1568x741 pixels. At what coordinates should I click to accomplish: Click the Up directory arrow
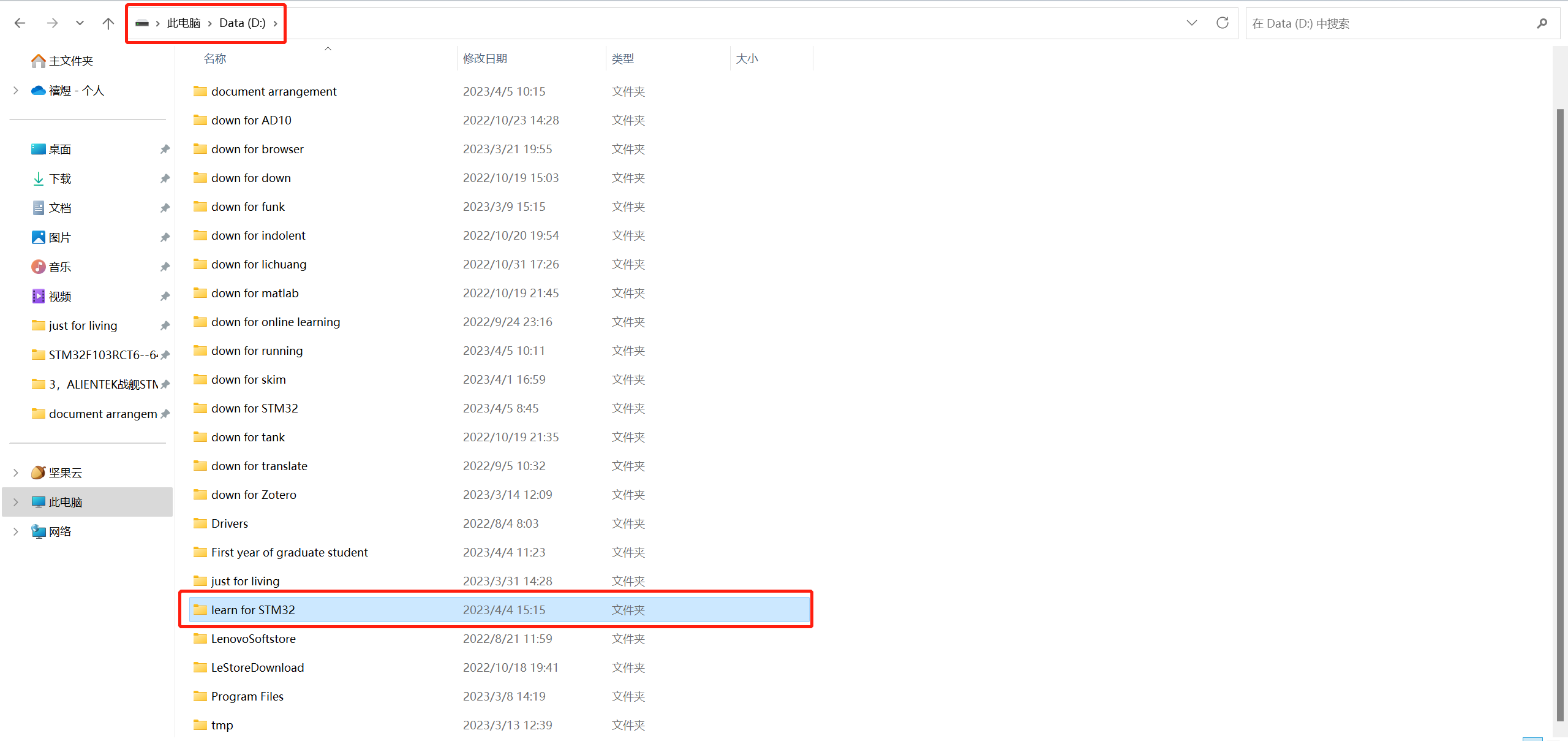point(108,23)
